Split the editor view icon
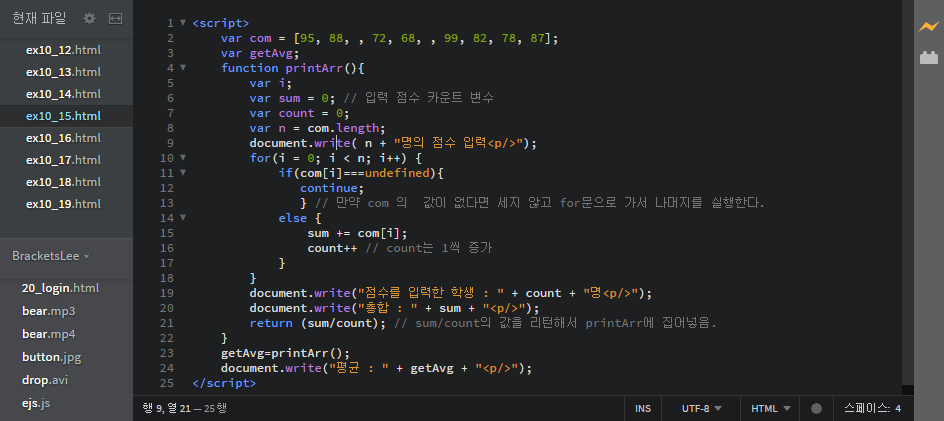The image size is (944, 421). coord(115,19)
